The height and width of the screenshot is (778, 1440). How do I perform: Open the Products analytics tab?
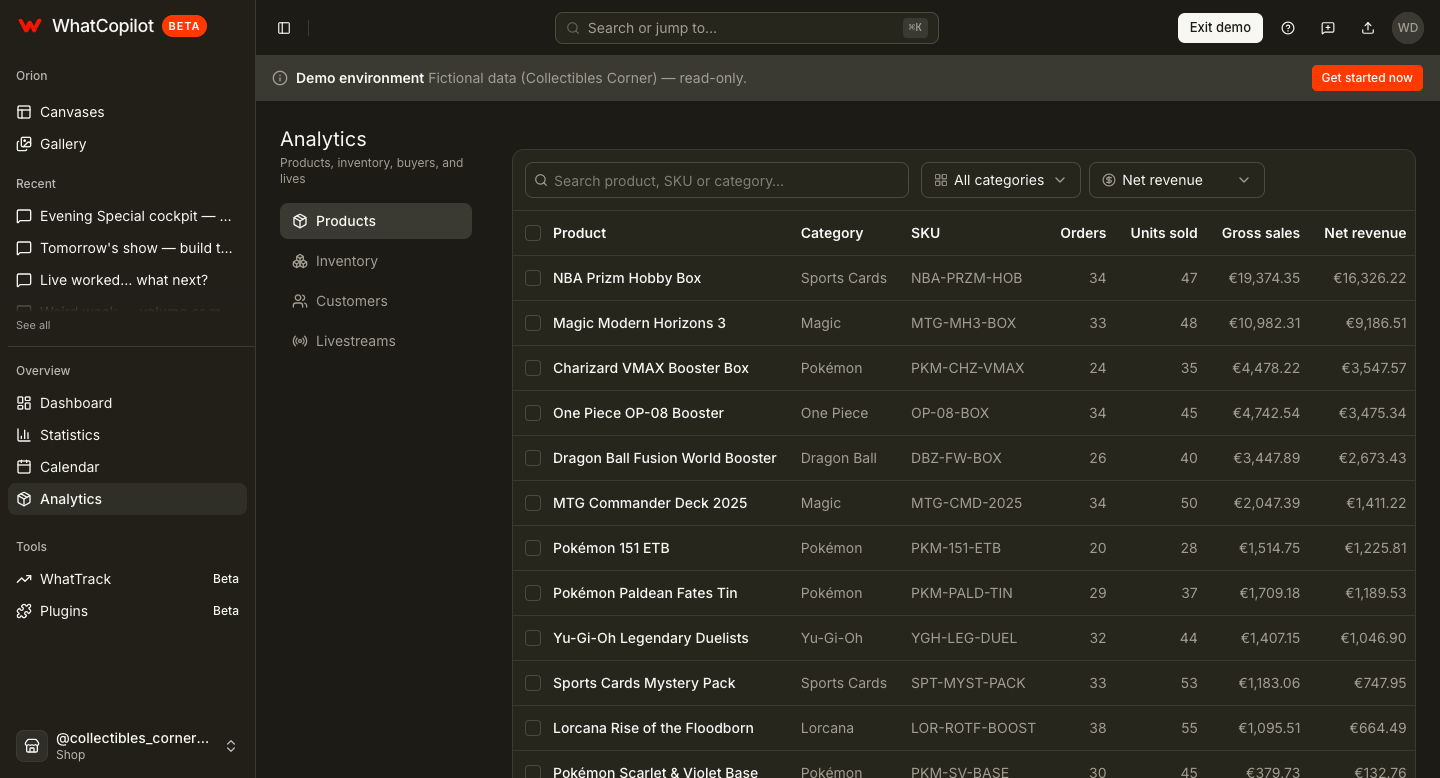coord(376,221)
